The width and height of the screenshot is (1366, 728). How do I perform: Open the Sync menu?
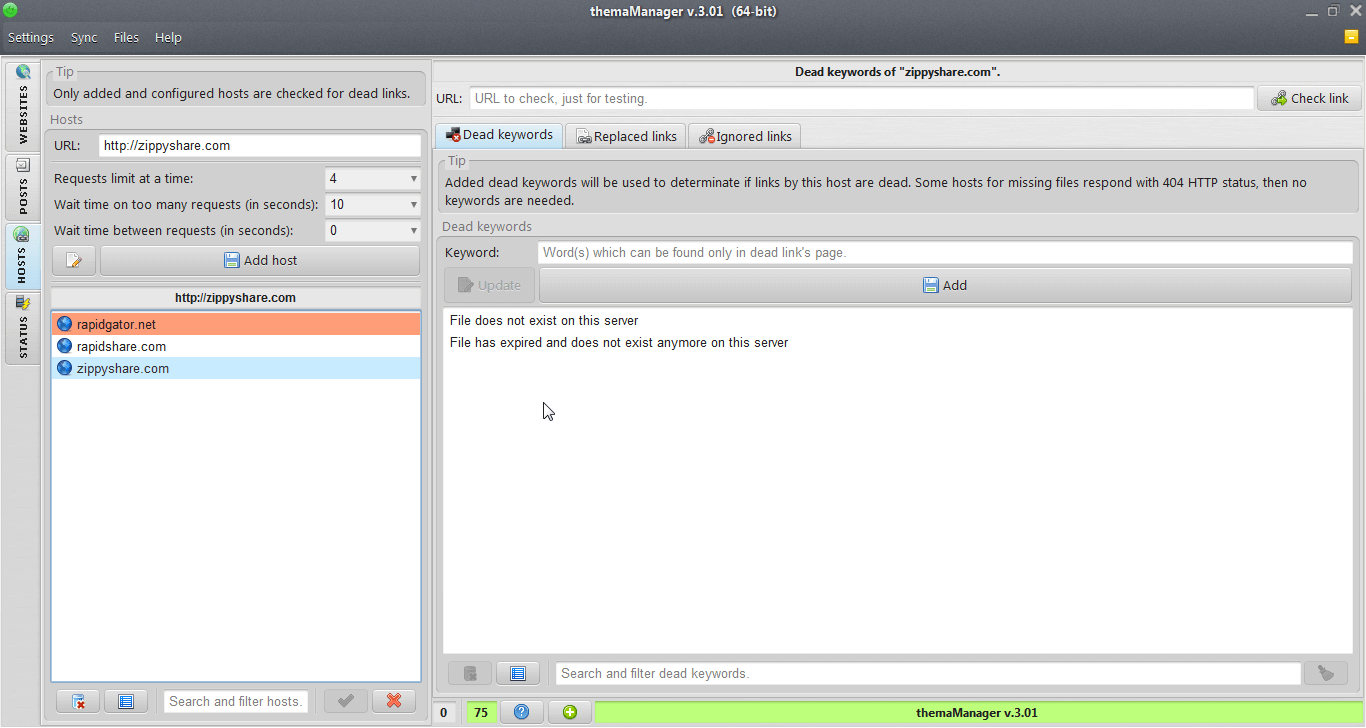click(84, 37)
